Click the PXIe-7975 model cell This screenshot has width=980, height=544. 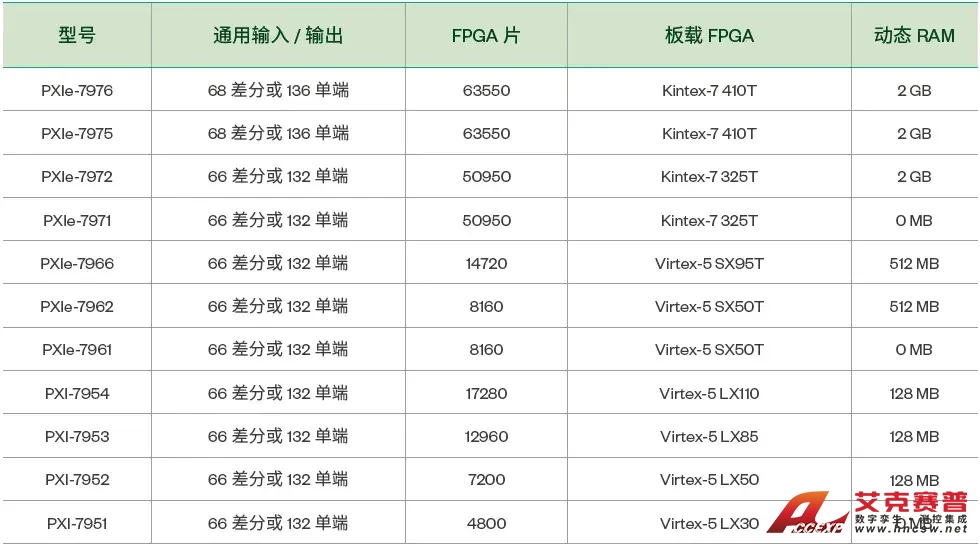point(77,134)
